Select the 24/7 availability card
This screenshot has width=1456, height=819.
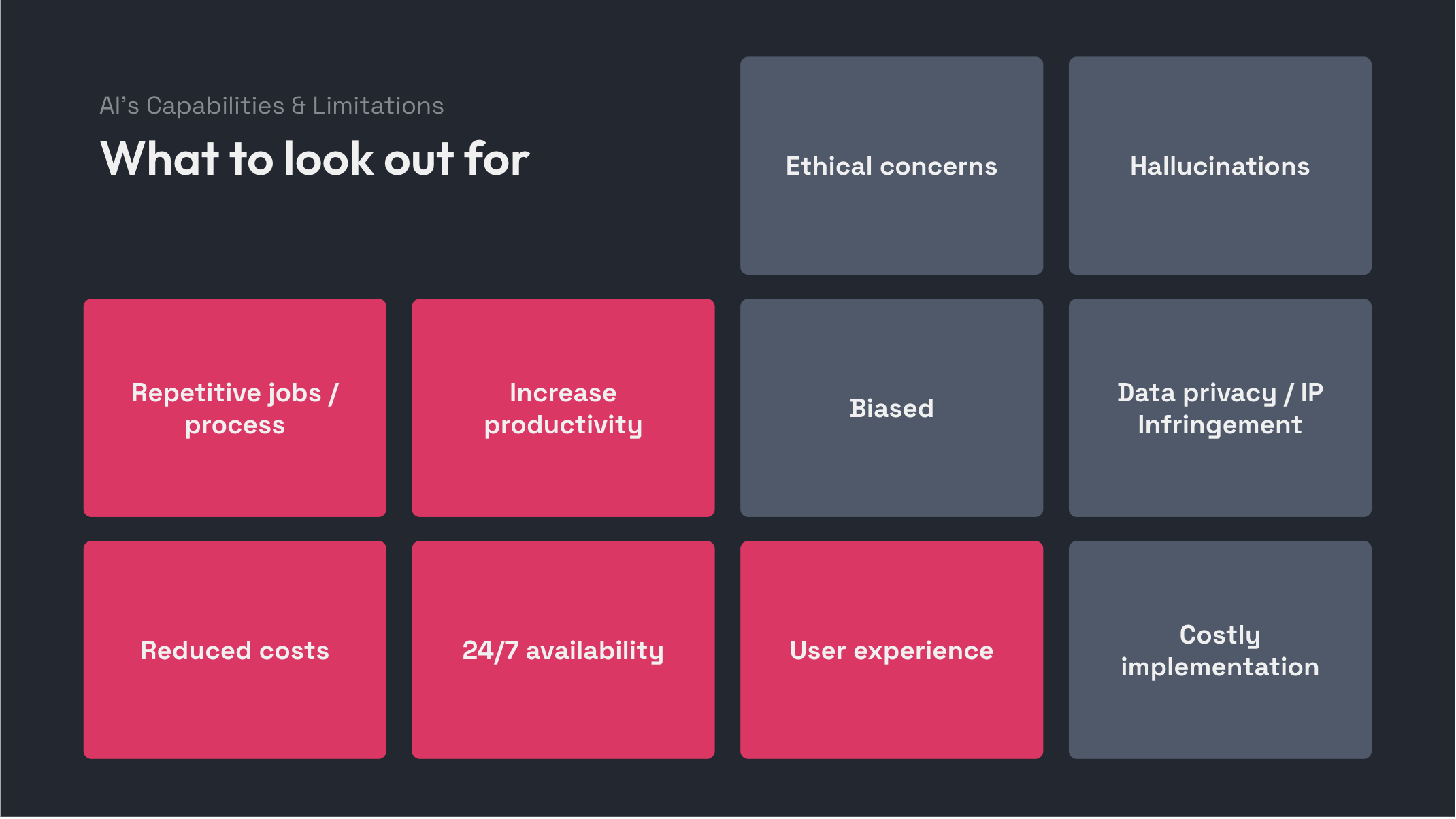coord(563,650)
